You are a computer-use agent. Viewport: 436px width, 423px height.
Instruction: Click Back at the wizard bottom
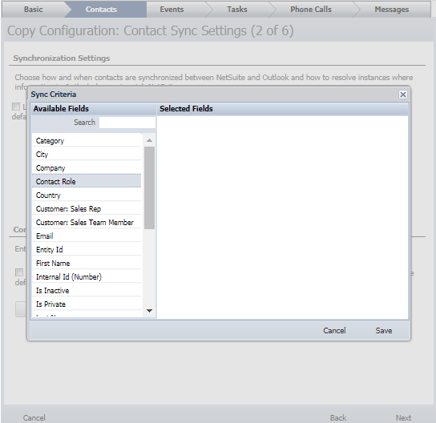pyautogui.click(x=338, y=418)
